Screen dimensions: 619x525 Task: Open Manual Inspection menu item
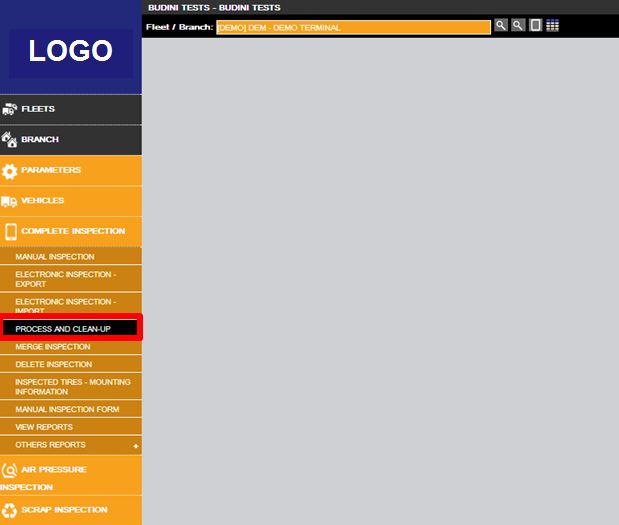55,257
